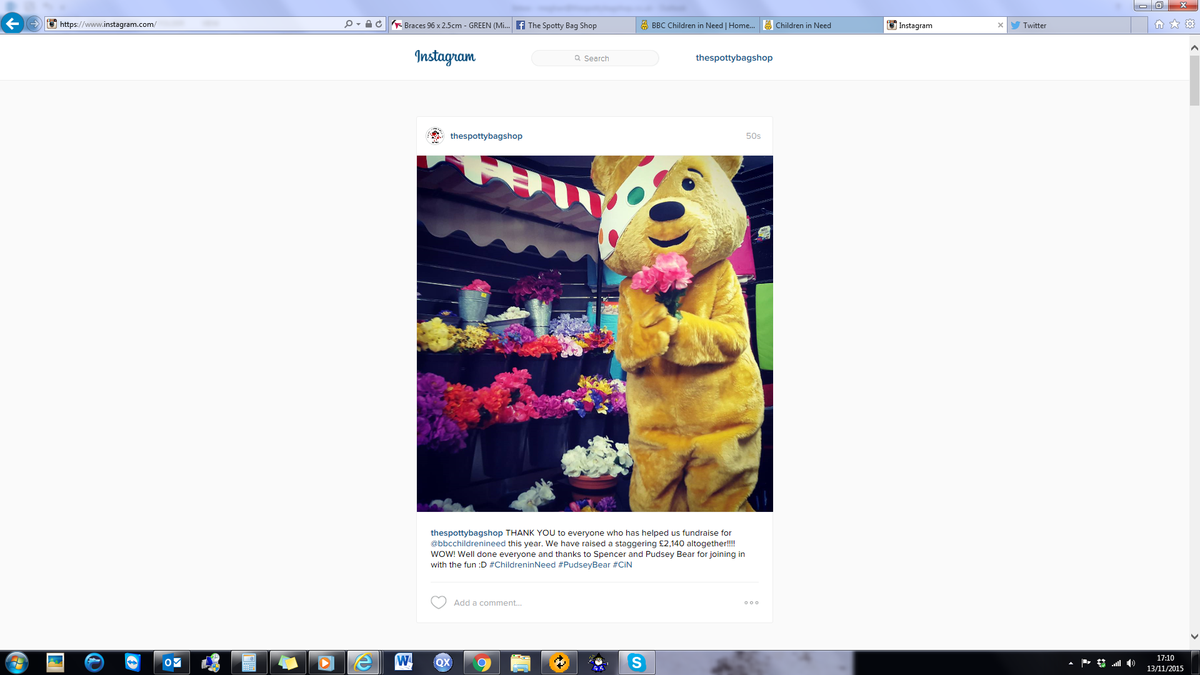This screenshot has height=675, width=1200.
Task: Open the #CiN hashtag
Action: (x=623, y=565)
